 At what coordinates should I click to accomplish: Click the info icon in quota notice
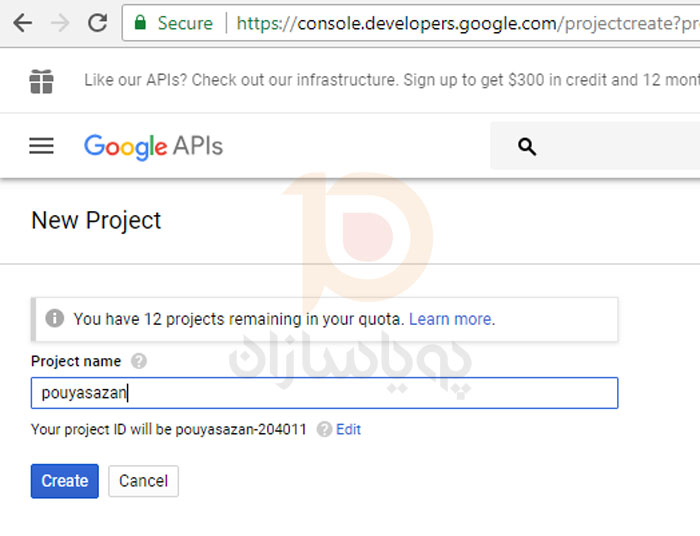click(x=55, y=319)
